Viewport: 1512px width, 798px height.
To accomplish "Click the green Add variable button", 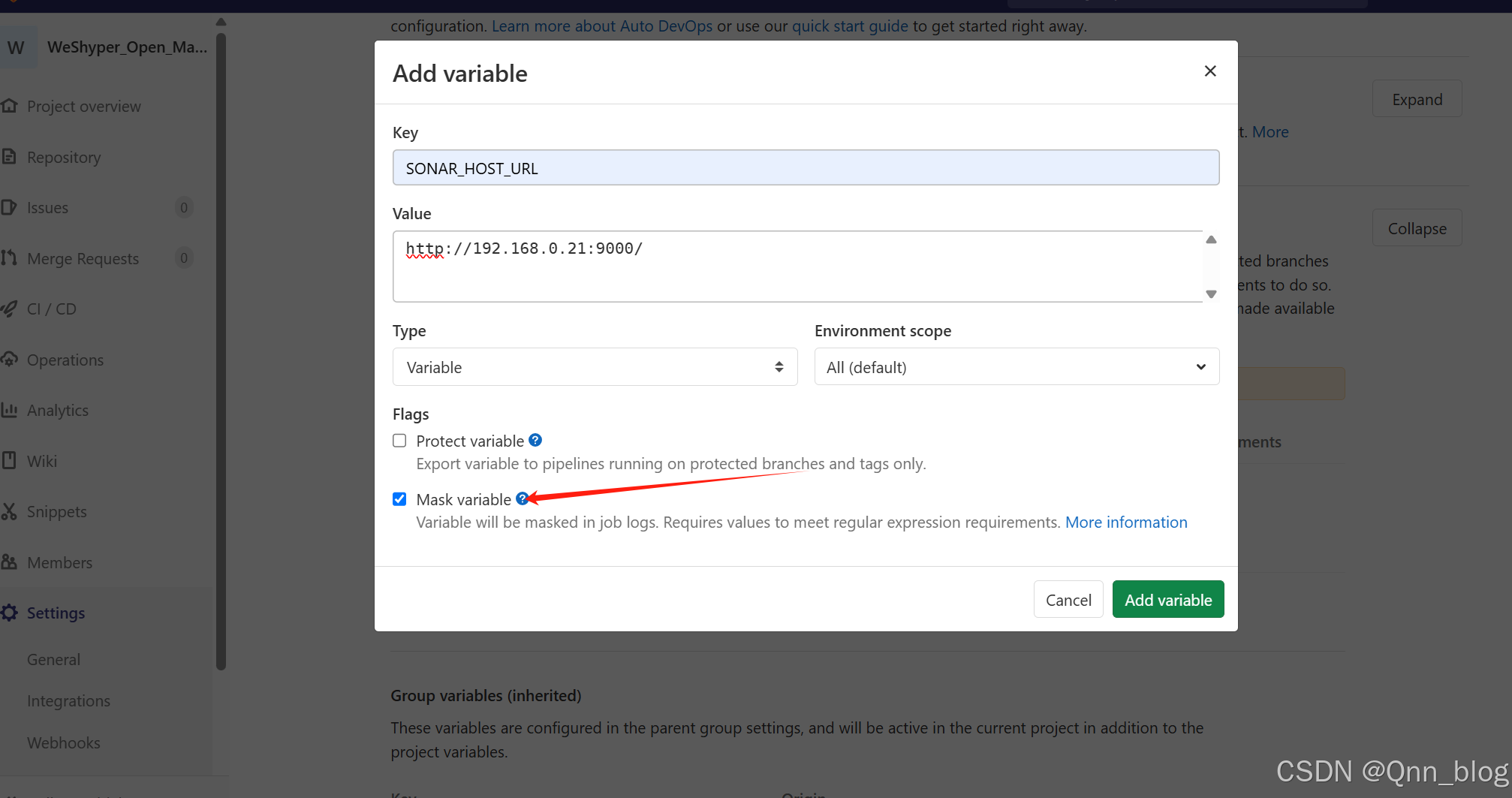I will click(1168, 599).
